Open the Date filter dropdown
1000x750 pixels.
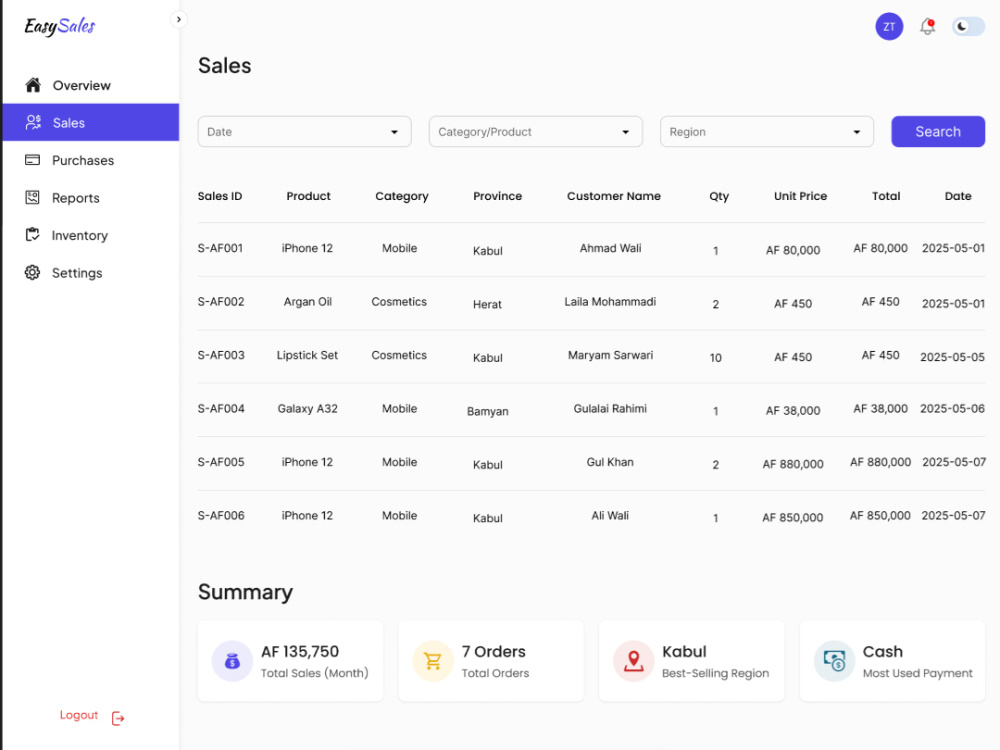(x=304, y=131)
